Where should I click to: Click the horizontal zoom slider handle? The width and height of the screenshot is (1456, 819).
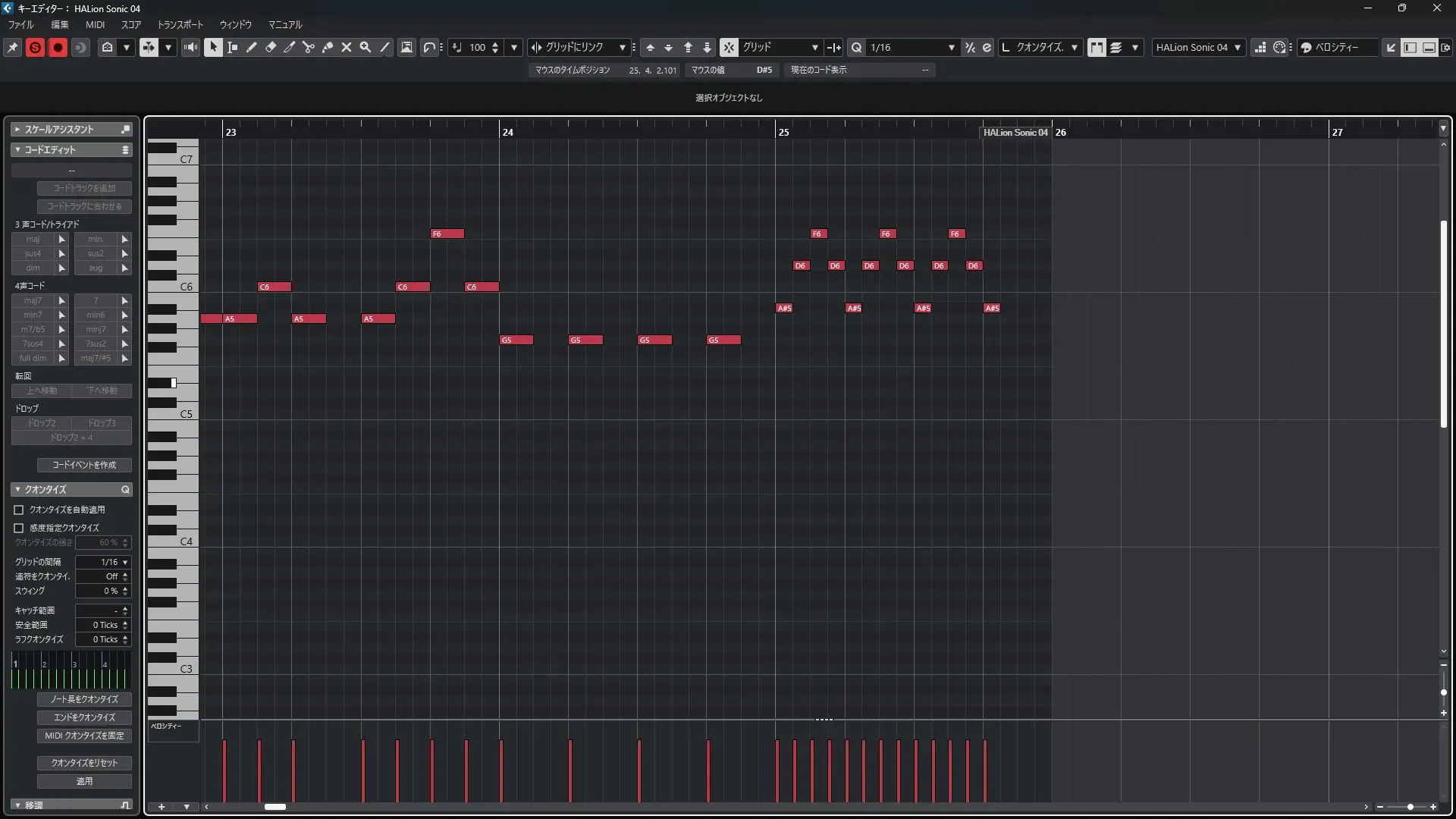coord(1410,807)
